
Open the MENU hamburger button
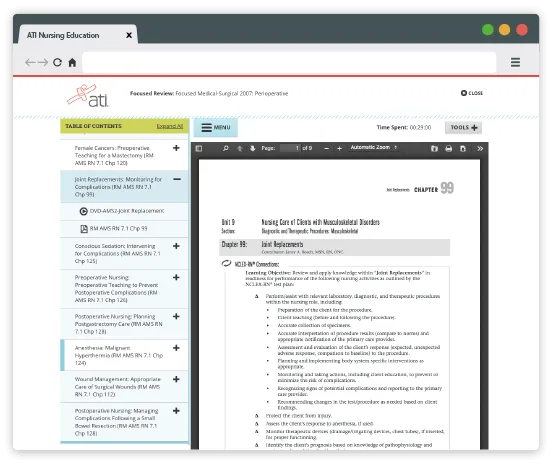pyautogui.click(x=216, y=127)
